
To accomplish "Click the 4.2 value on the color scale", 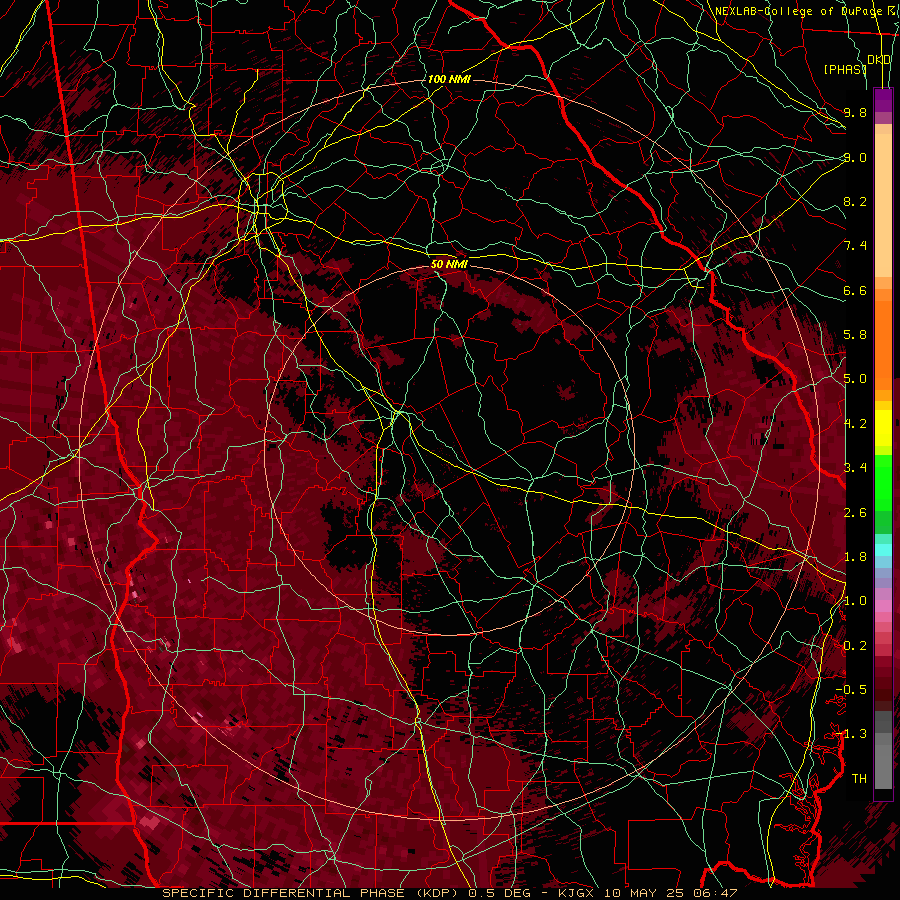I will coord(855,424).
